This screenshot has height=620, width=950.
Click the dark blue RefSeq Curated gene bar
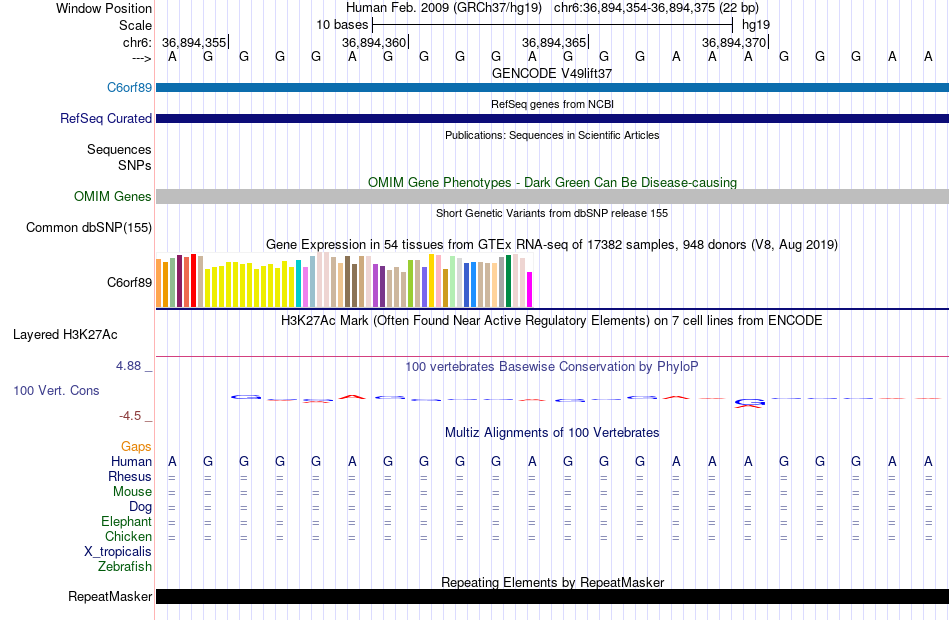pyautogui.click(x=553, y=118)
